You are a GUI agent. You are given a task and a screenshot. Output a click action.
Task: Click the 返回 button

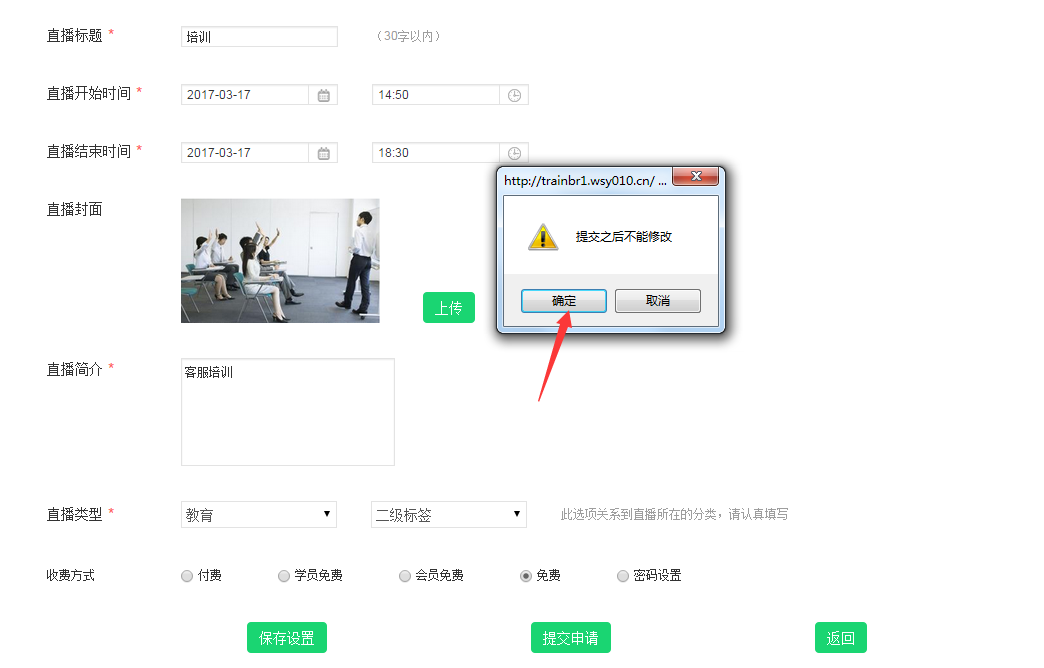click(x=841, y=638)
